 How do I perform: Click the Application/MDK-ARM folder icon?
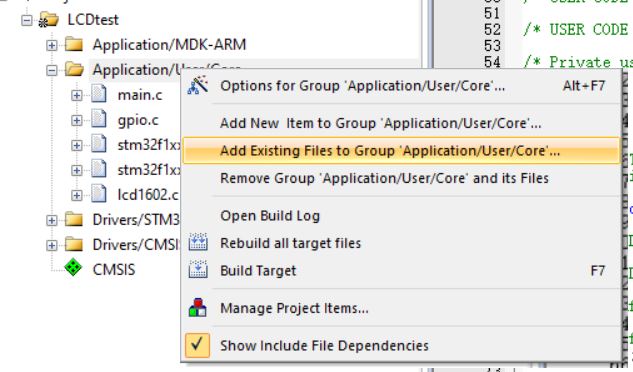74,44
